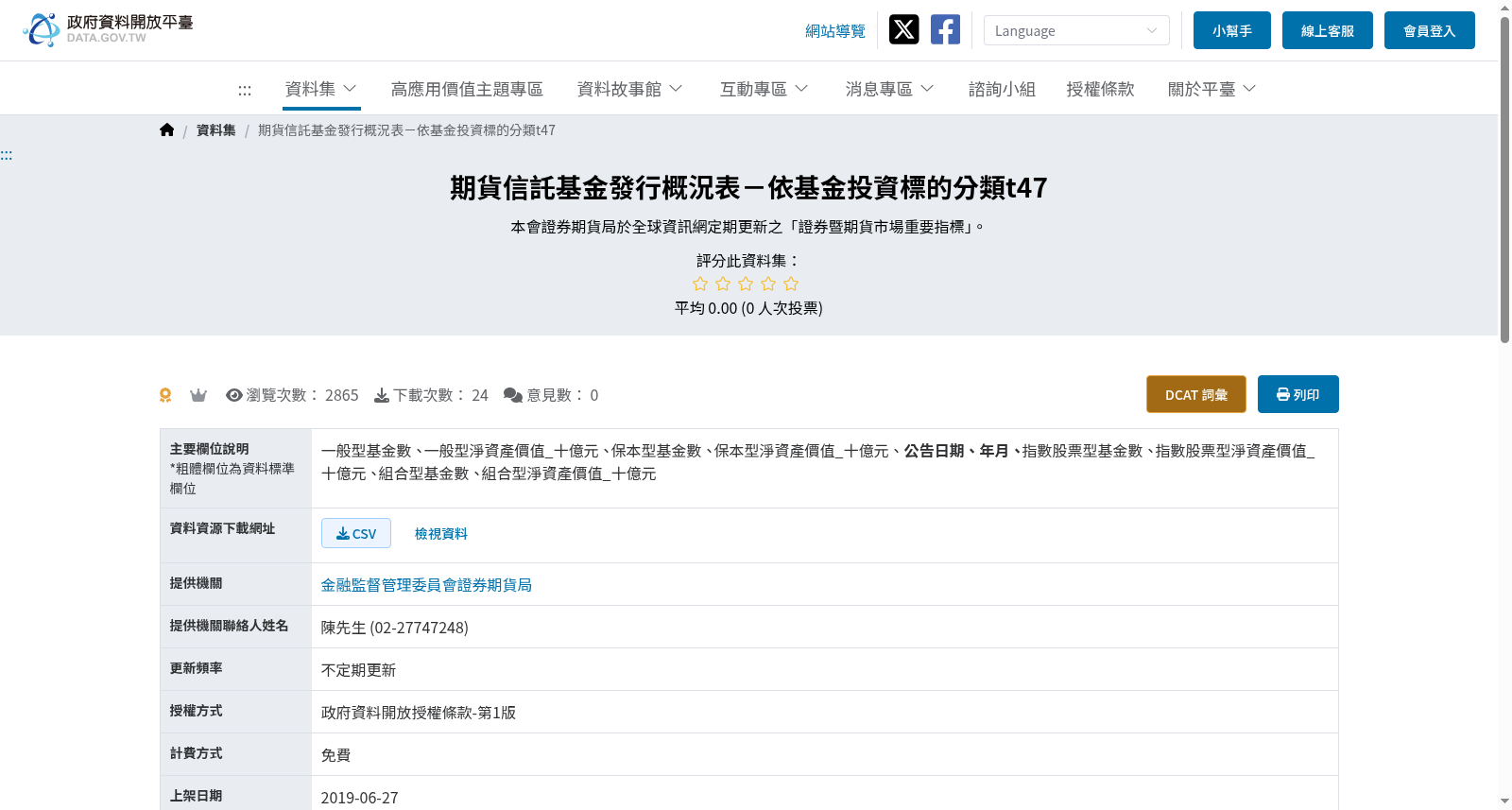The image size is (1512, 810).
Task: Click the scrollbar up arrow
Action: (x=1504, y=8)
